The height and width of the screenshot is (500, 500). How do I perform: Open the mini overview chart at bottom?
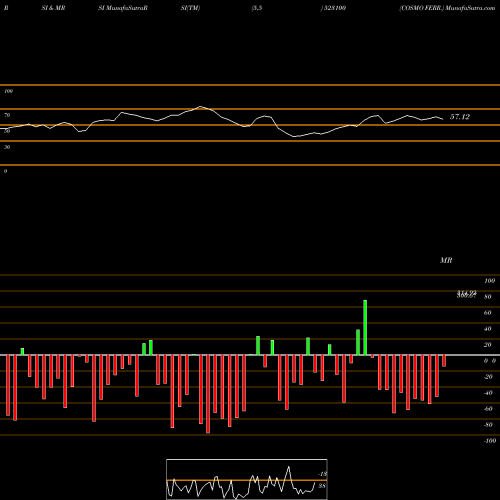click(247, 479)
